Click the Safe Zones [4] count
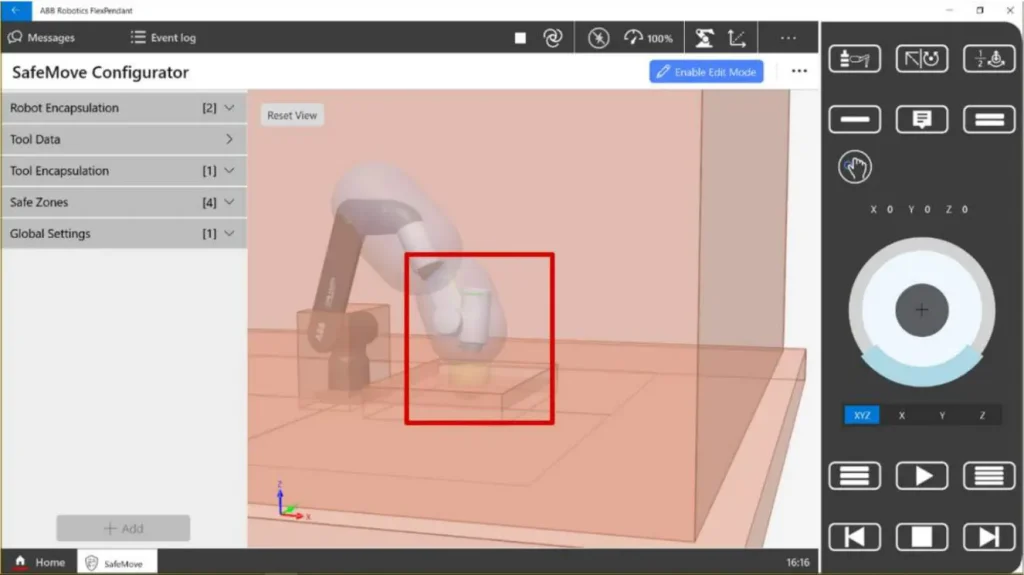 point(209,203)
